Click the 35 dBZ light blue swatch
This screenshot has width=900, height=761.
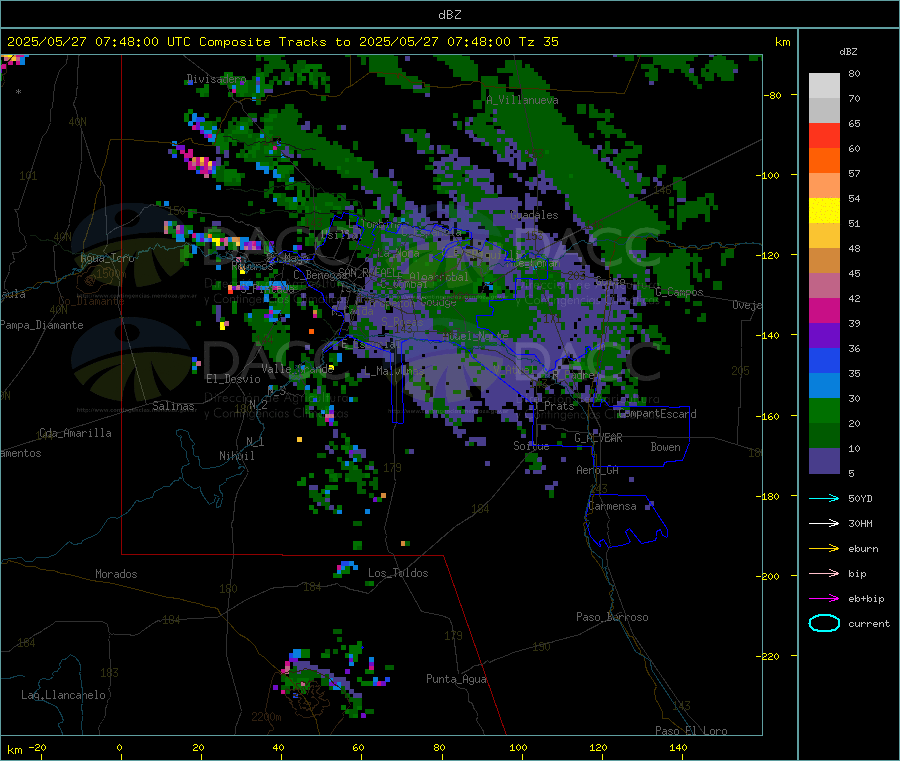[x=824, y=386]
